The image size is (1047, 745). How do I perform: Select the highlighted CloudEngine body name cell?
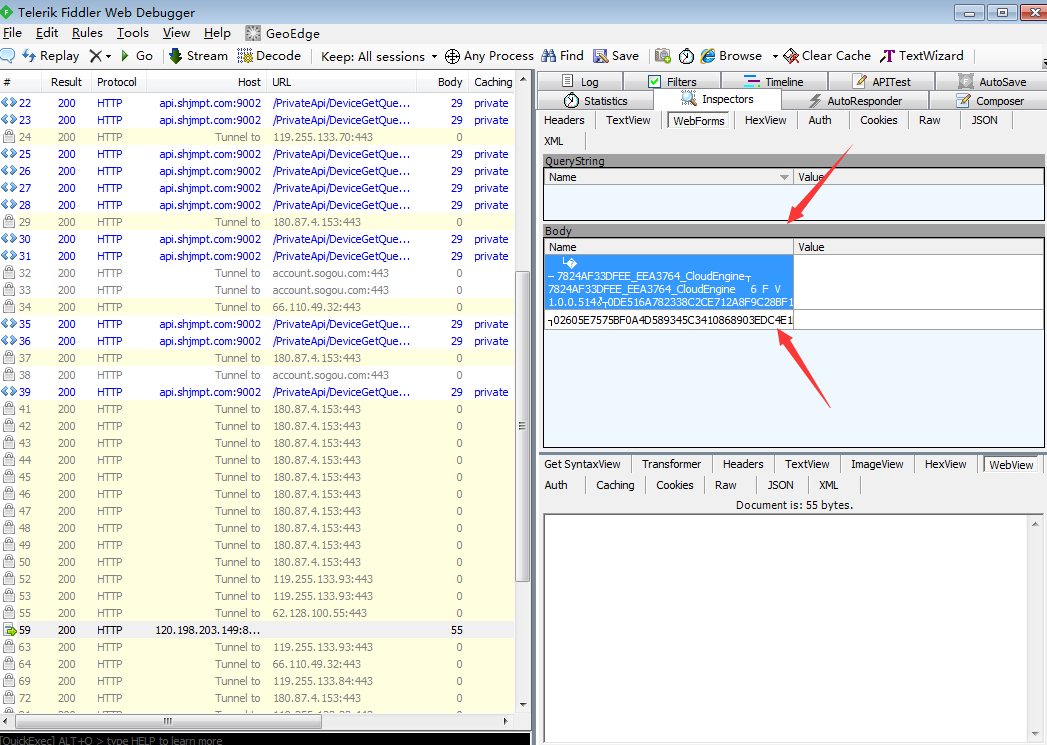pyautogui.click(x=669, y=282)
